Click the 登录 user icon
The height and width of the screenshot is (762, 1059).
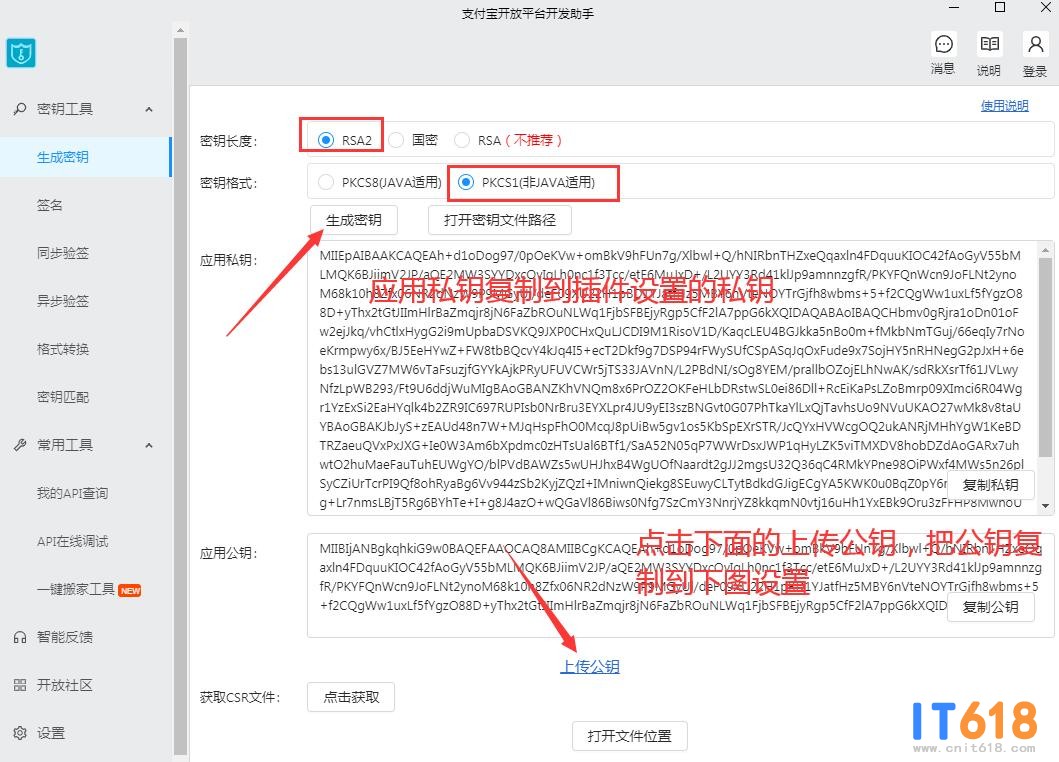[x=1035, y=45]
